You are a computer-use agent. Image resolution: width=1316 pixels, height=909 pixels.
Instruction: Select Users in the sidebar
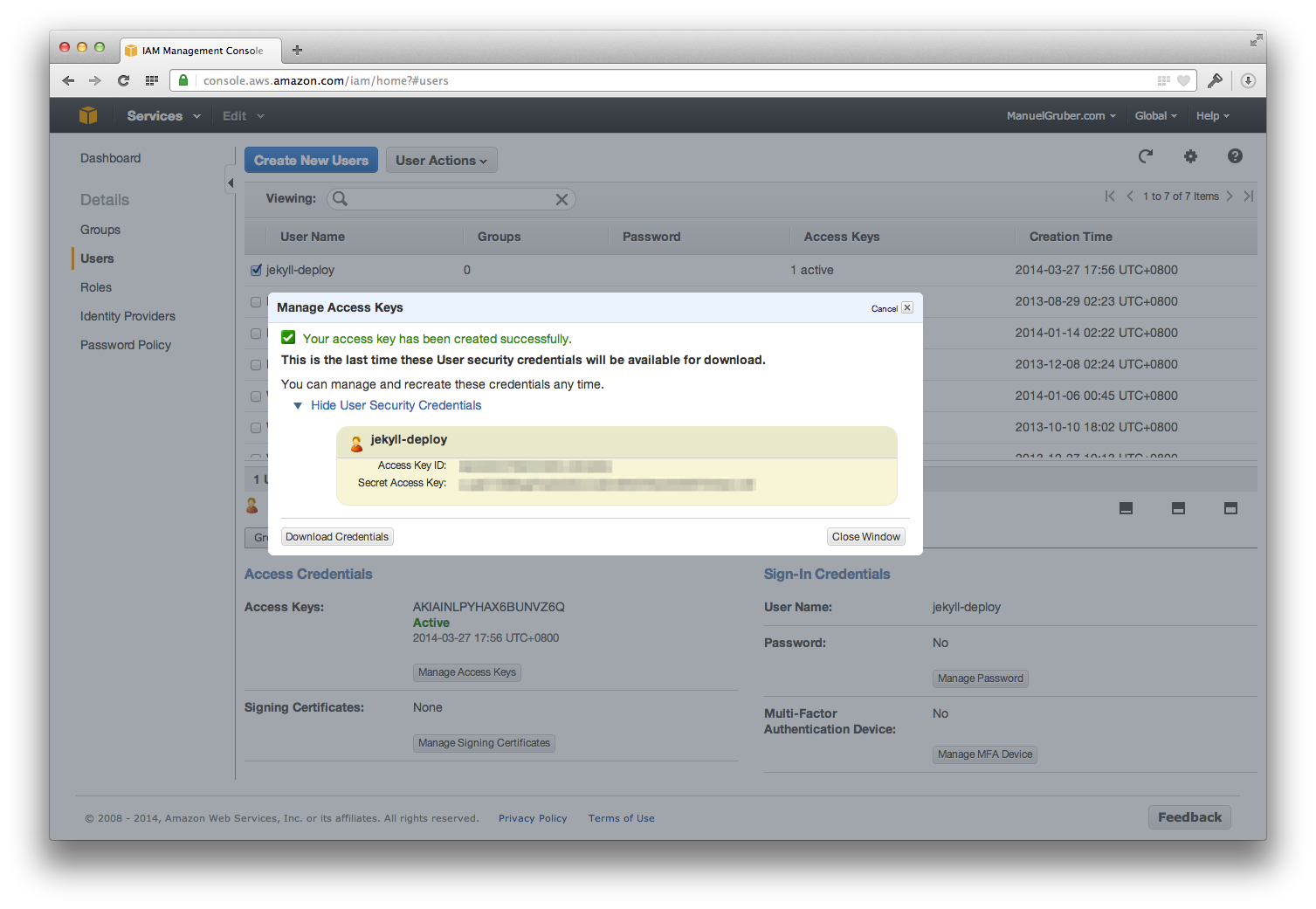coord(97,258)
